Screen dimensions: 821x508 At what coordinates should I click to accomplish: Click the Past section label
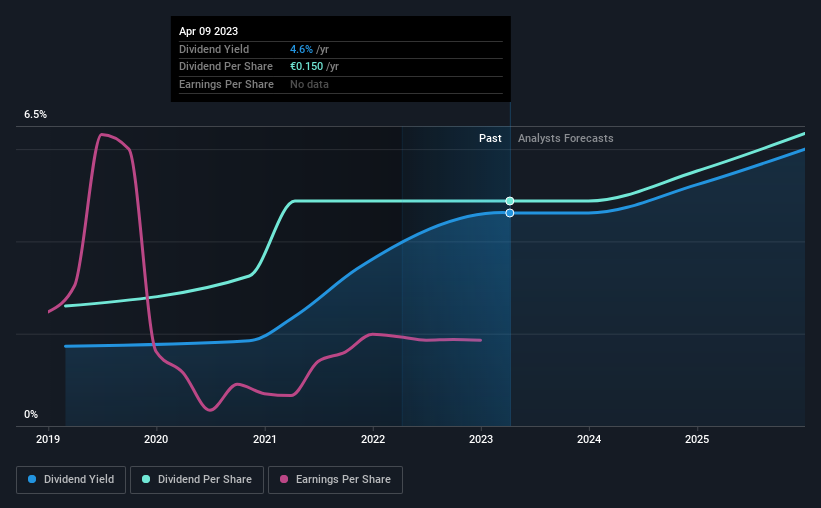point(490,138)
